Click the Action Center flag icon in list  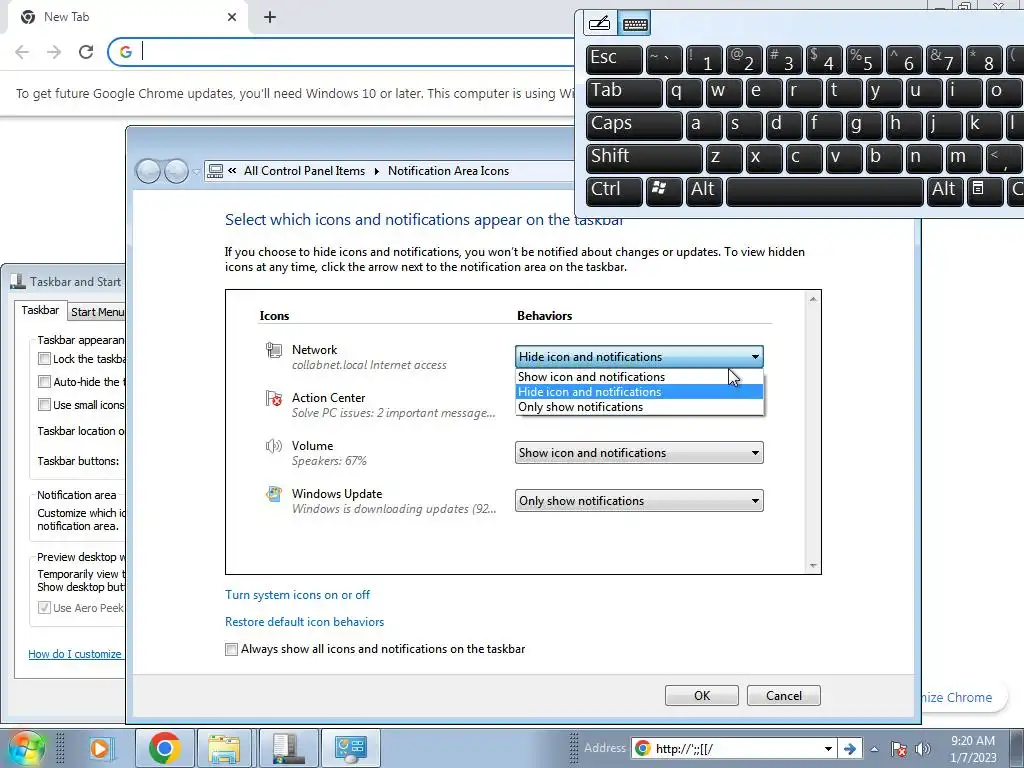[274, 398]
